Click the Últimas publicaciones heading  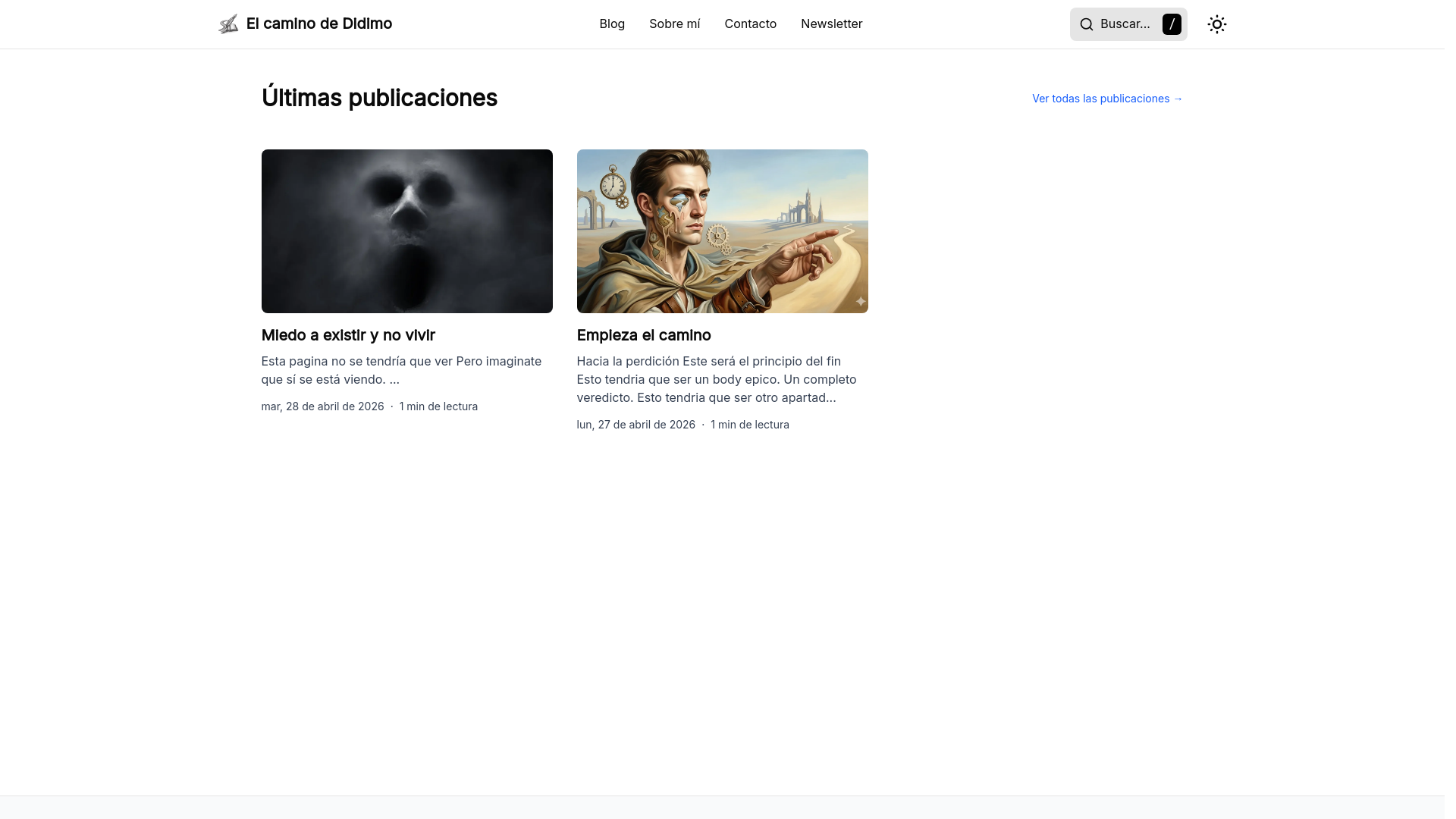(x=379, y=98)
